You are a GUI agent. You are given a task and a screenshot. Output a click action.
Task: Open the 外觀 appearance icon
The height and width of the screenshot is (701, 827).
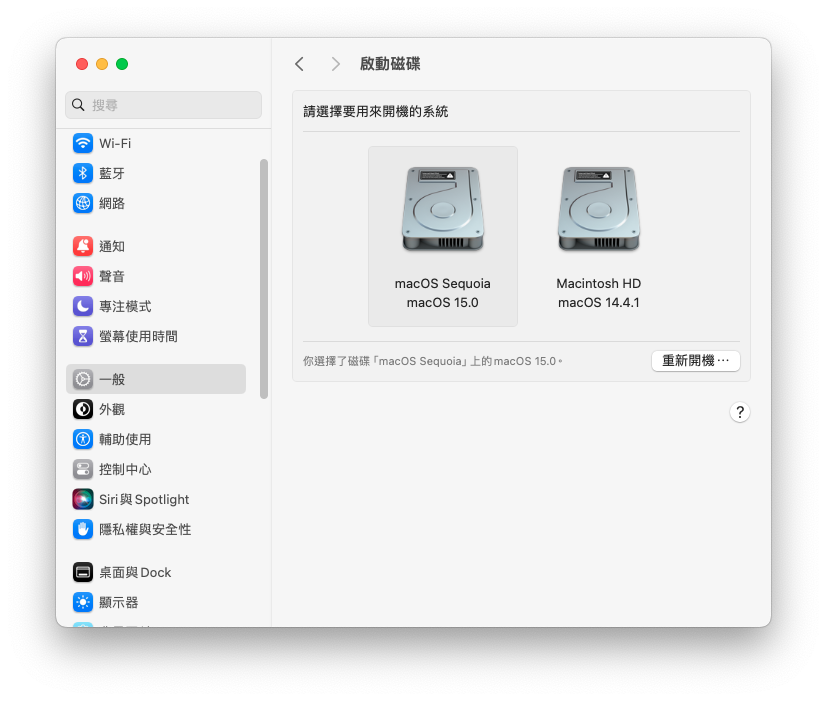pos(83,409)
